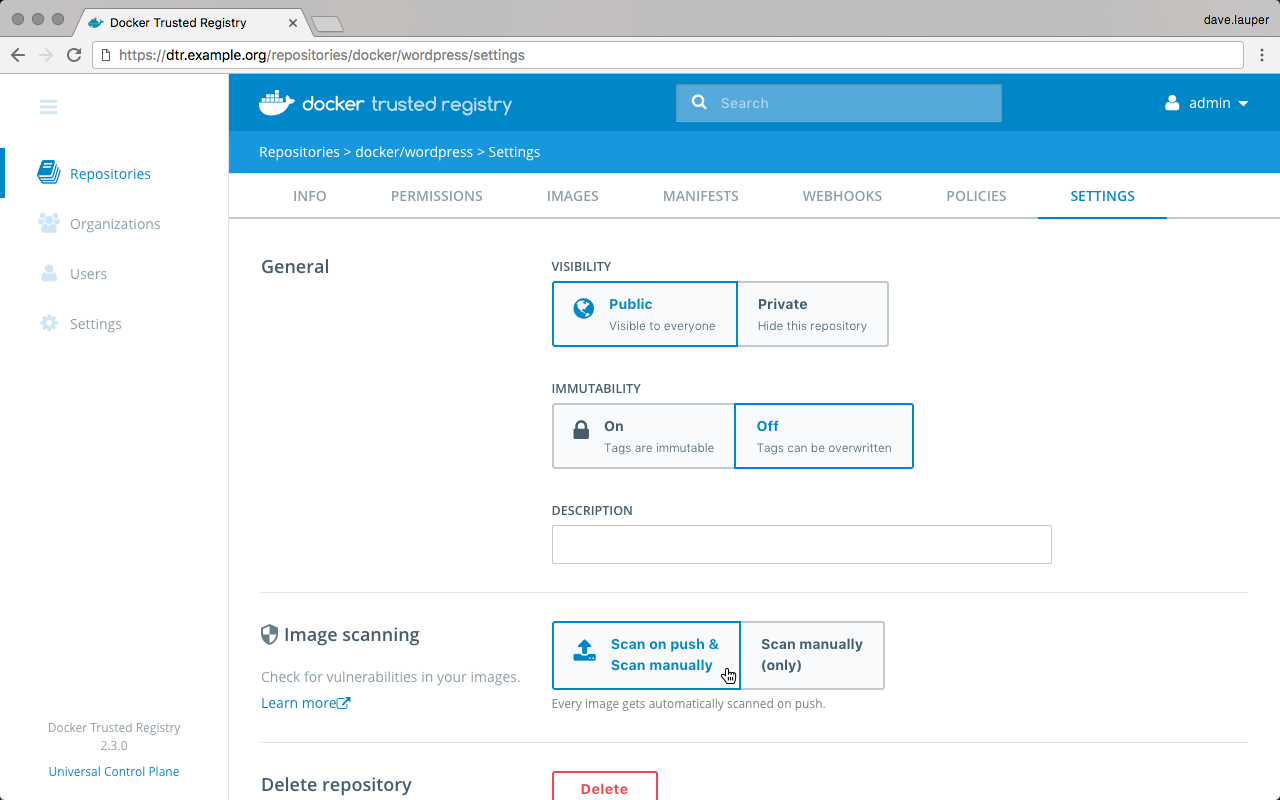Open the Webhooks tab

click(842, 196)
